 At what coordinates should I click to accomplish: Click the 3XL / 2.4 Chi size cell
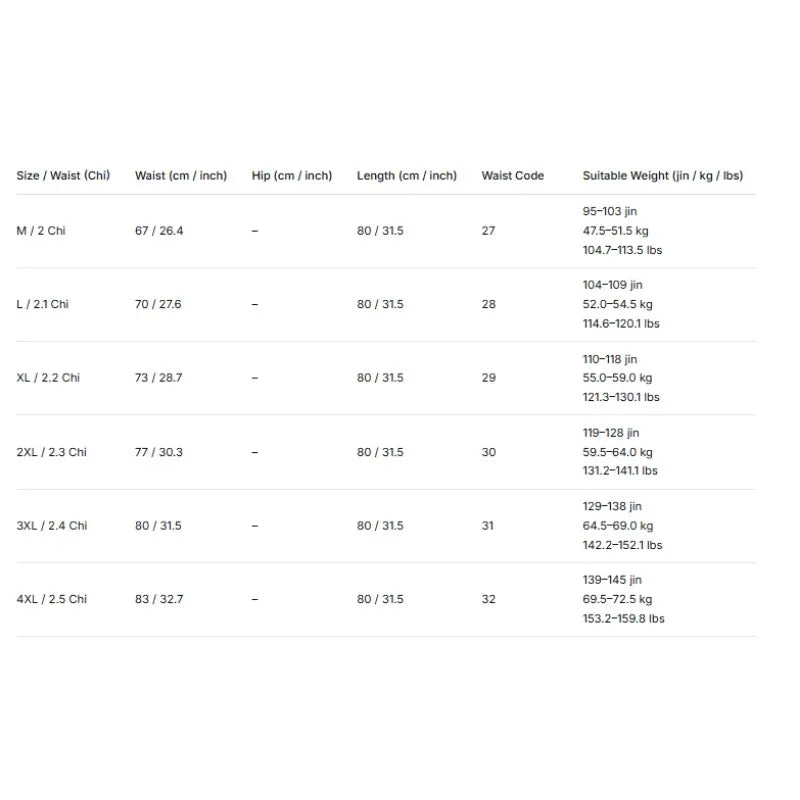tap(52, 526)
